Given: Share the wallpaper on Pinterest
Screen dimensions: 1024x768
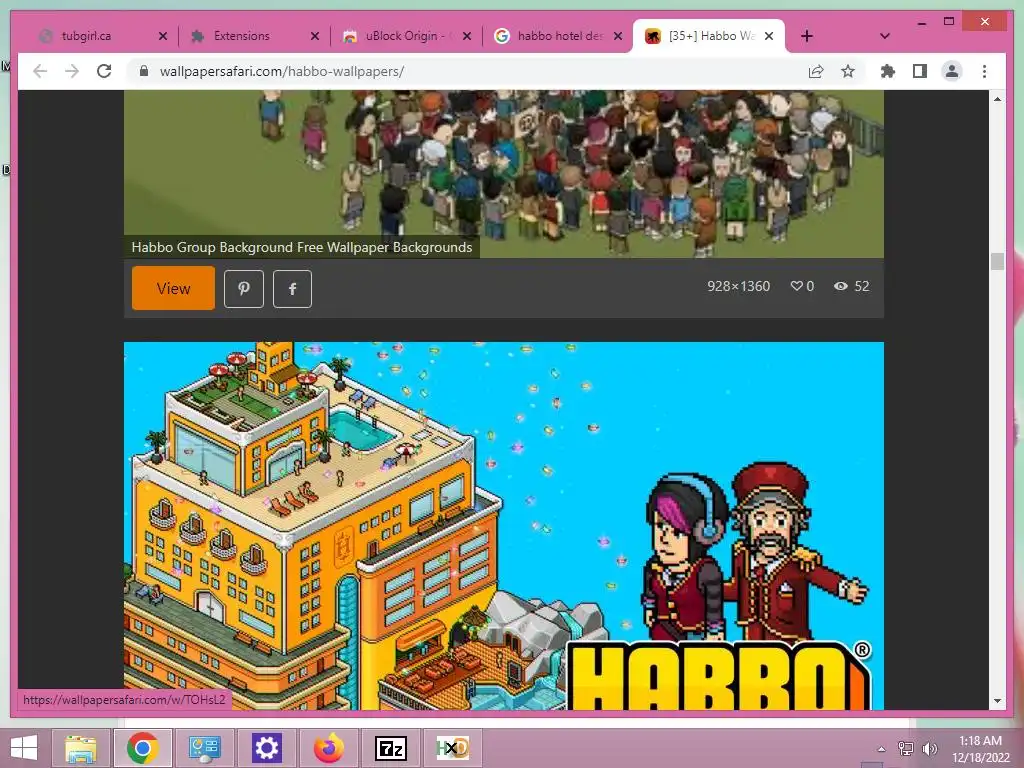Looking at the screenshot, I should pyautogui.click(x=244, y=289).
